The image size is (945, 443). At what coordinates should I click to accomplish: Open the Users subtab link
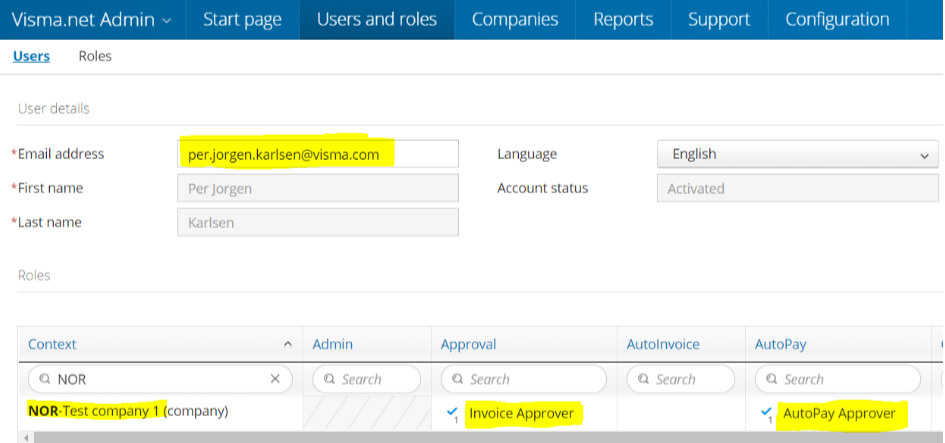pos(31,56)
